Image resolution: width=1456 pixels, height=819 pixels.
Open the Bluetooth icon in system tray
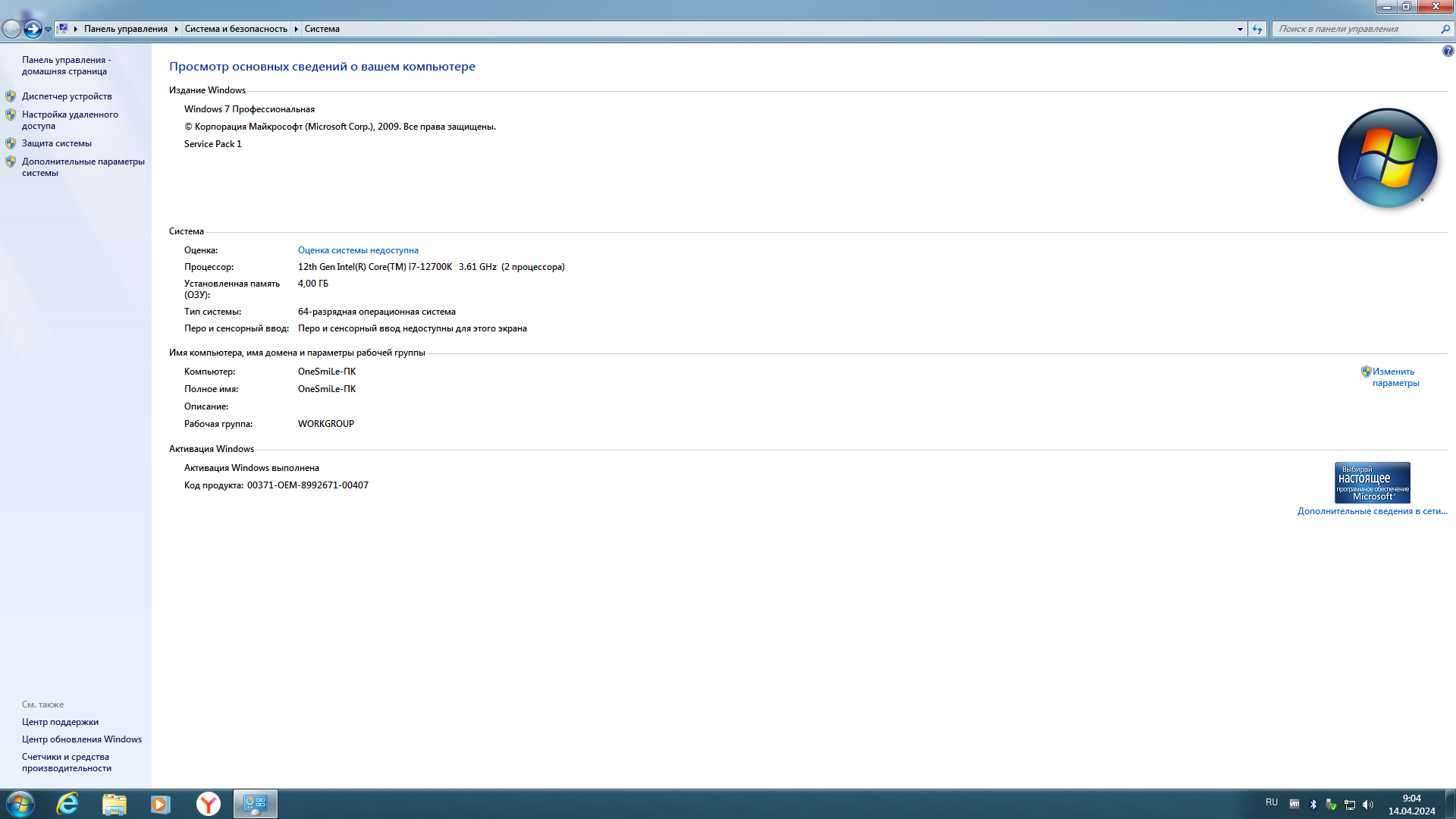1313,804
